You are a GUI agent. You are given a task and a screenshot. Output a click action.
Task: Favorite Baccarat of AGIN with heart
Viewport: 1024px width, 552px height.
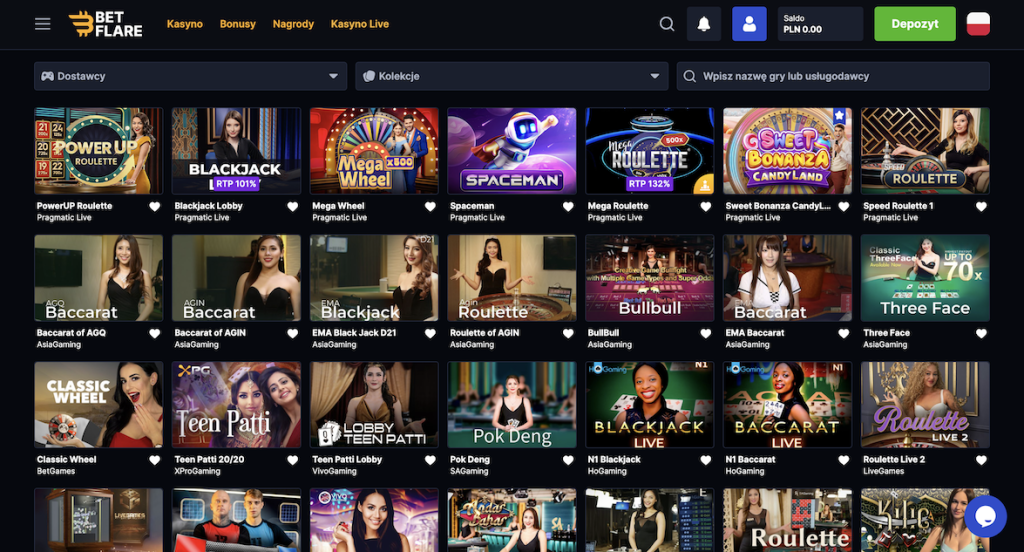[x=293, y=333]
